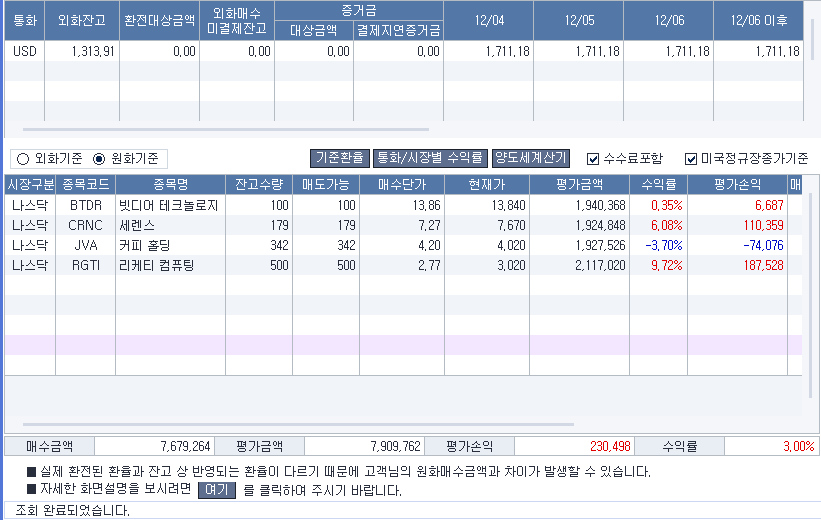Select the 외화기준 radio button
Screen dimensions: 821x520
pos(23,158)
